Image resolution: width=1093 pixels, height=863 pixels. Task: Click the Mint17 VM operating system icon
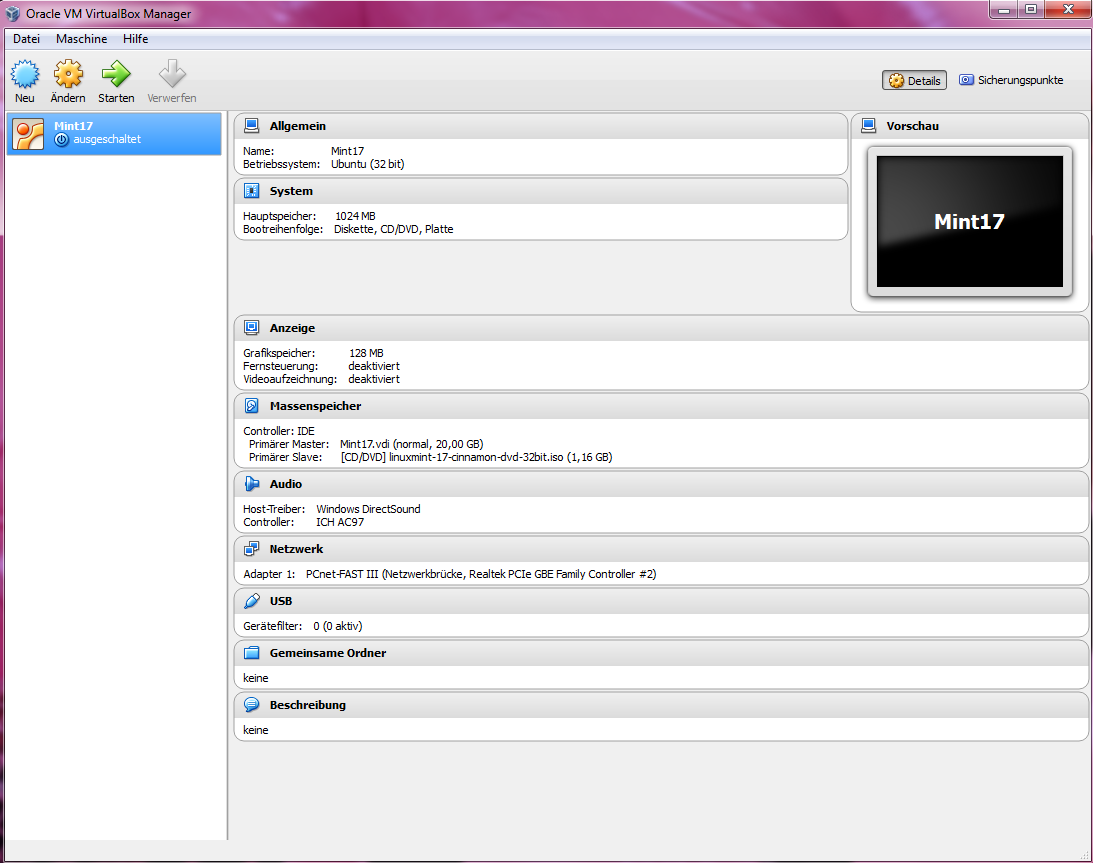pos(29,134)
